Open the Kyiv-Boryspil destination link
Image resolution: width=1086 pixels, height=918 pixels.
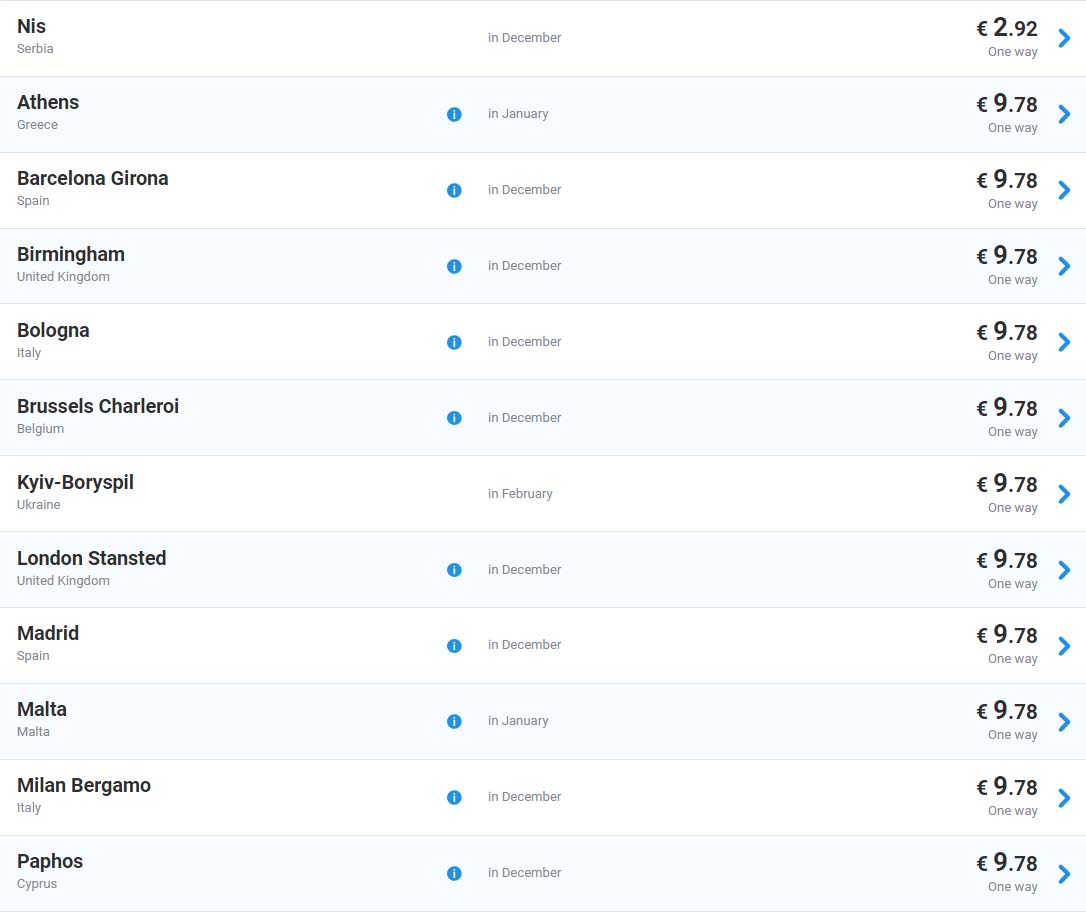75,483
